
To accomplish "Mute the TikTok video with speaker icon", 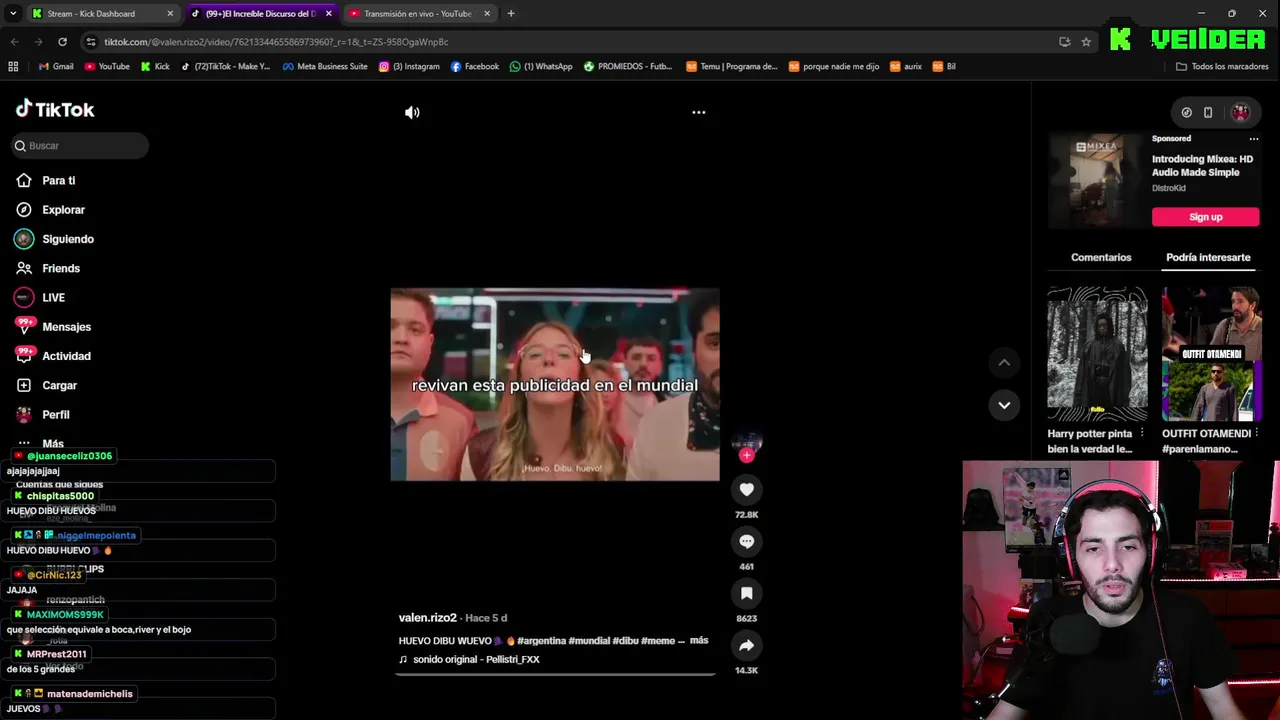I will pyautogui.click(x=412, y=113).
